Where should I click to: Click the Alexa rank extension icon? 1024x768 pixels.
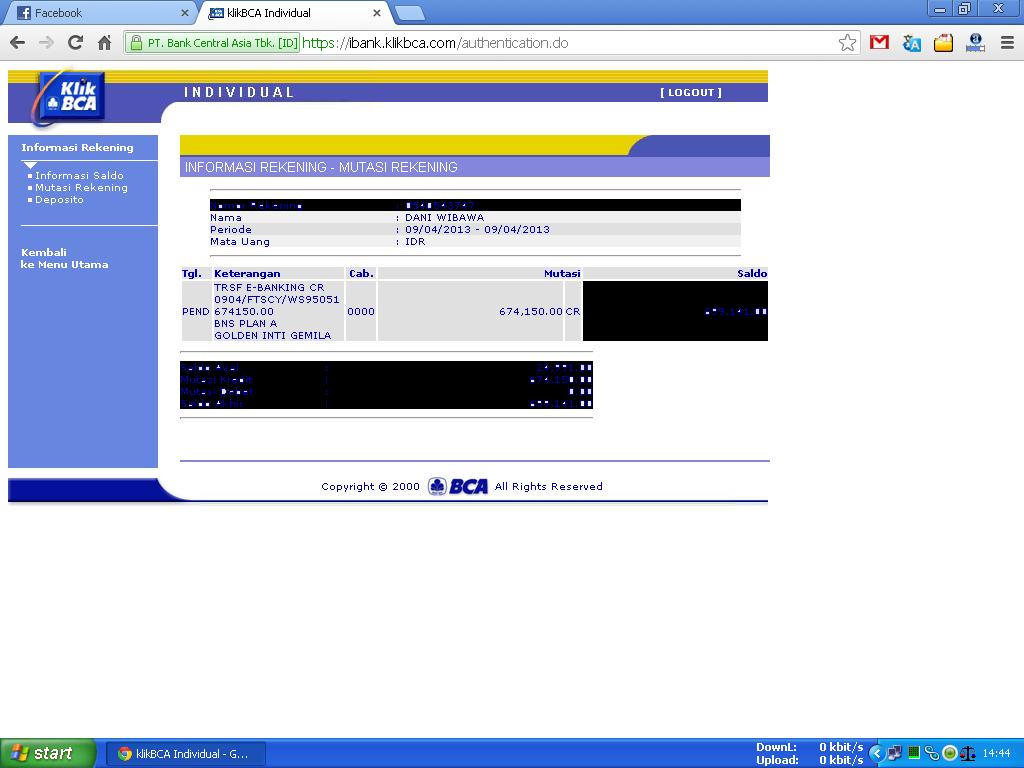975,43
